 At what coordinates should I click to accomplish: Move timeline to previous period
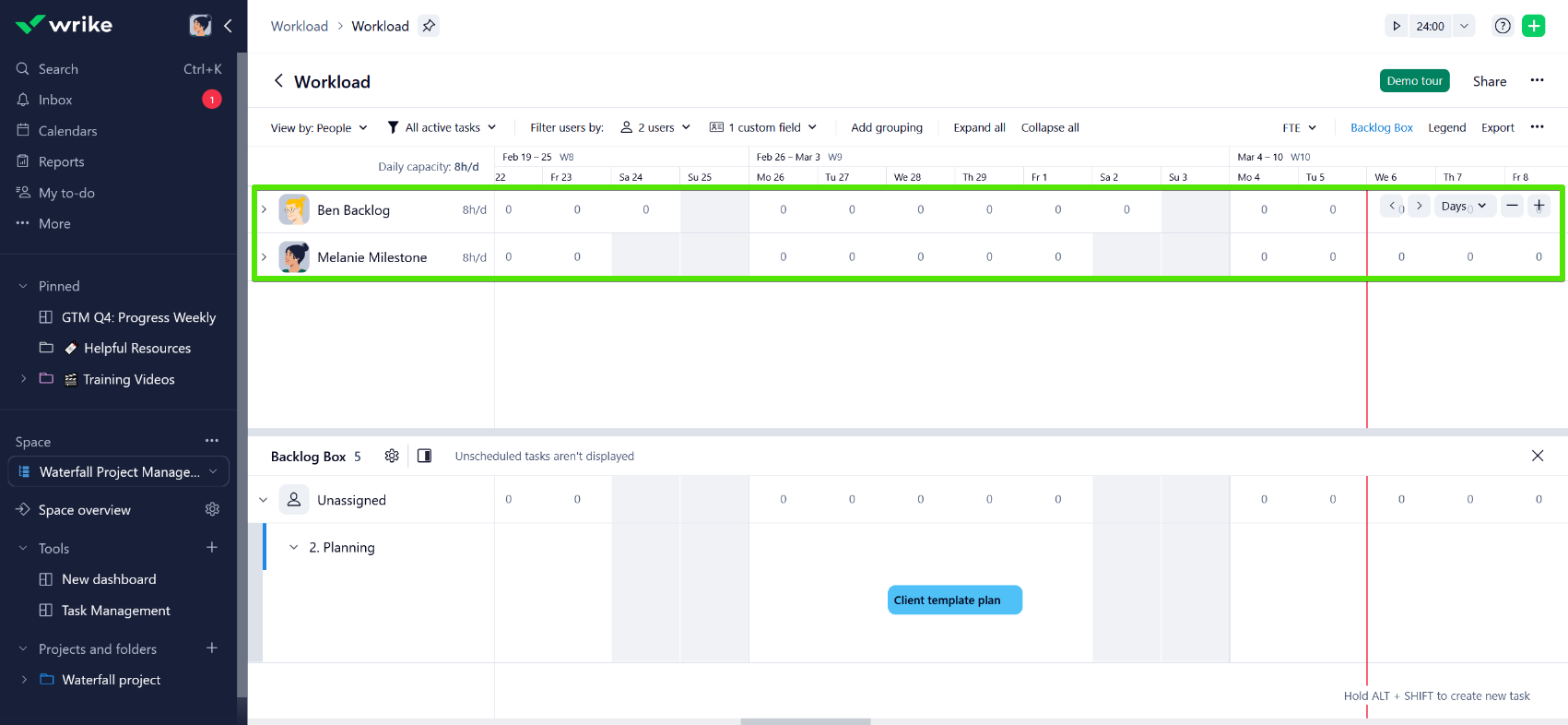click(x=1392, y=206)
